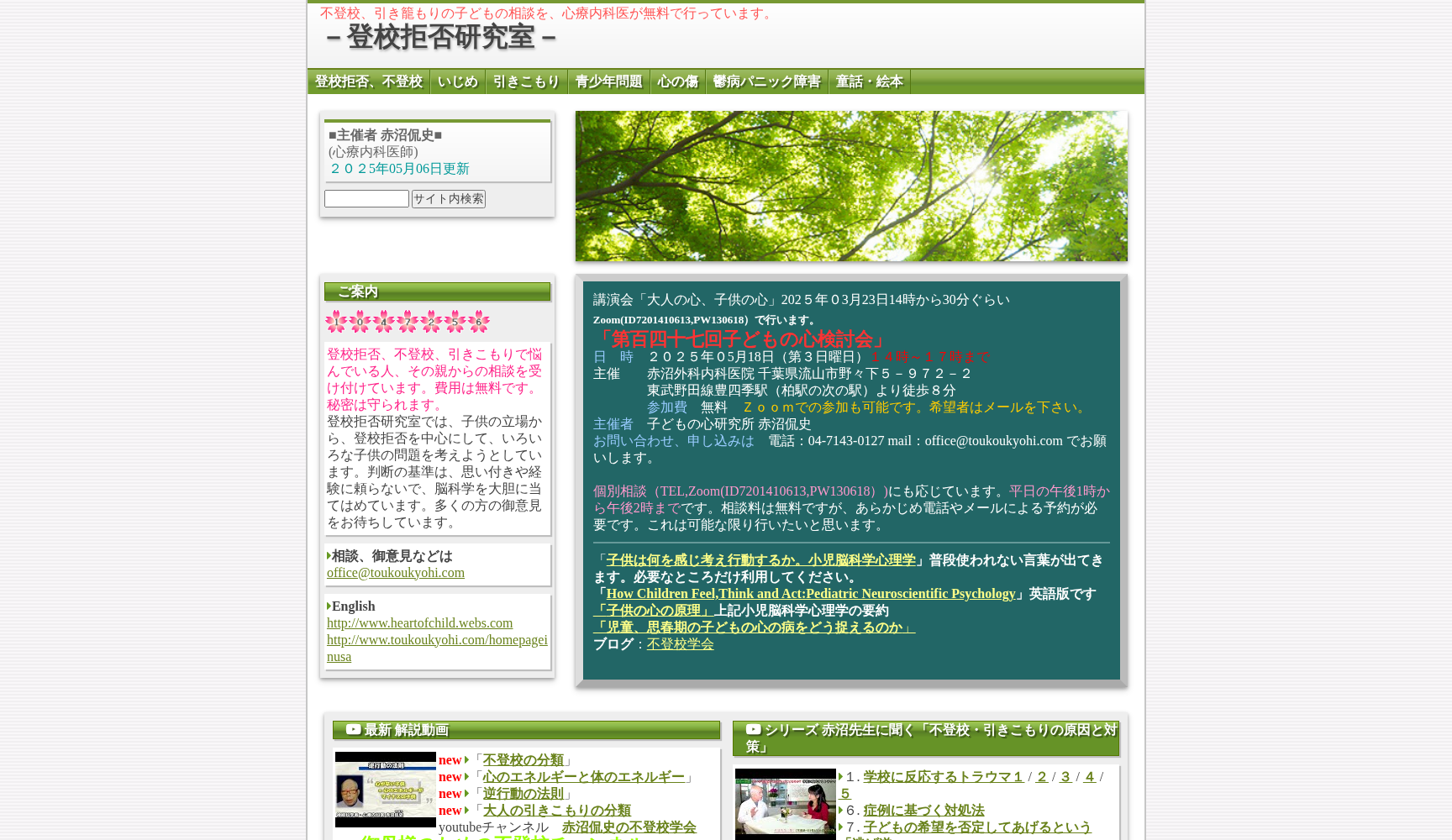
Task: Click inside the site search text field
Action: tap(366, 198)
